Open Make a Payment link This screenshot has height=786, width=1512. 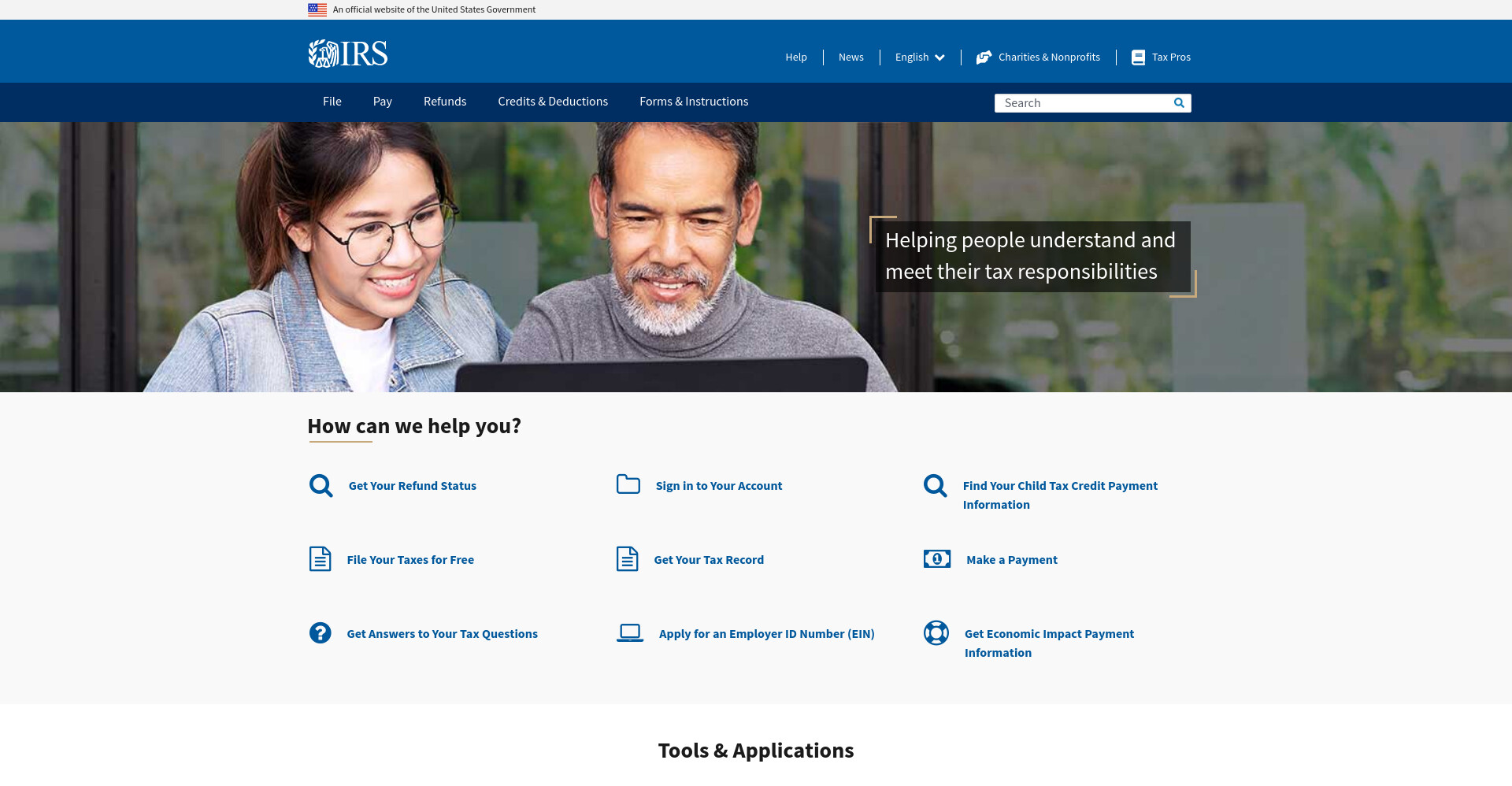1012,560
